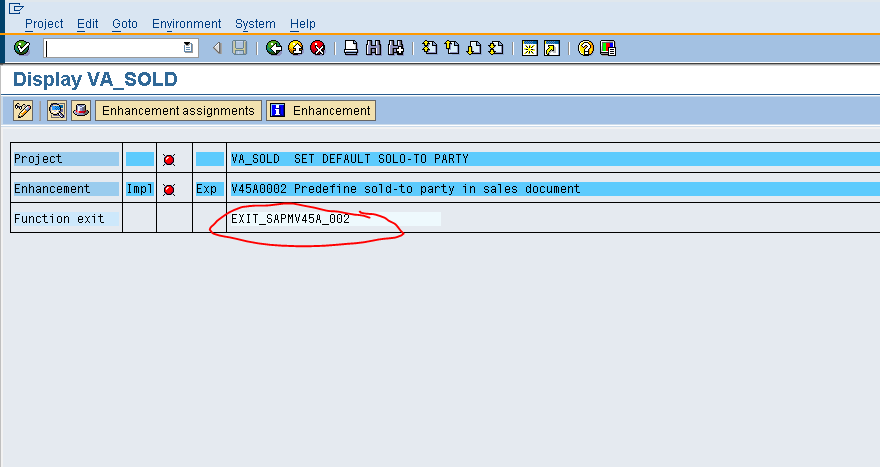Viewport: 880px width, 467px height.
Task: Open the Environment menu
Action: click(x=186, y=24)
